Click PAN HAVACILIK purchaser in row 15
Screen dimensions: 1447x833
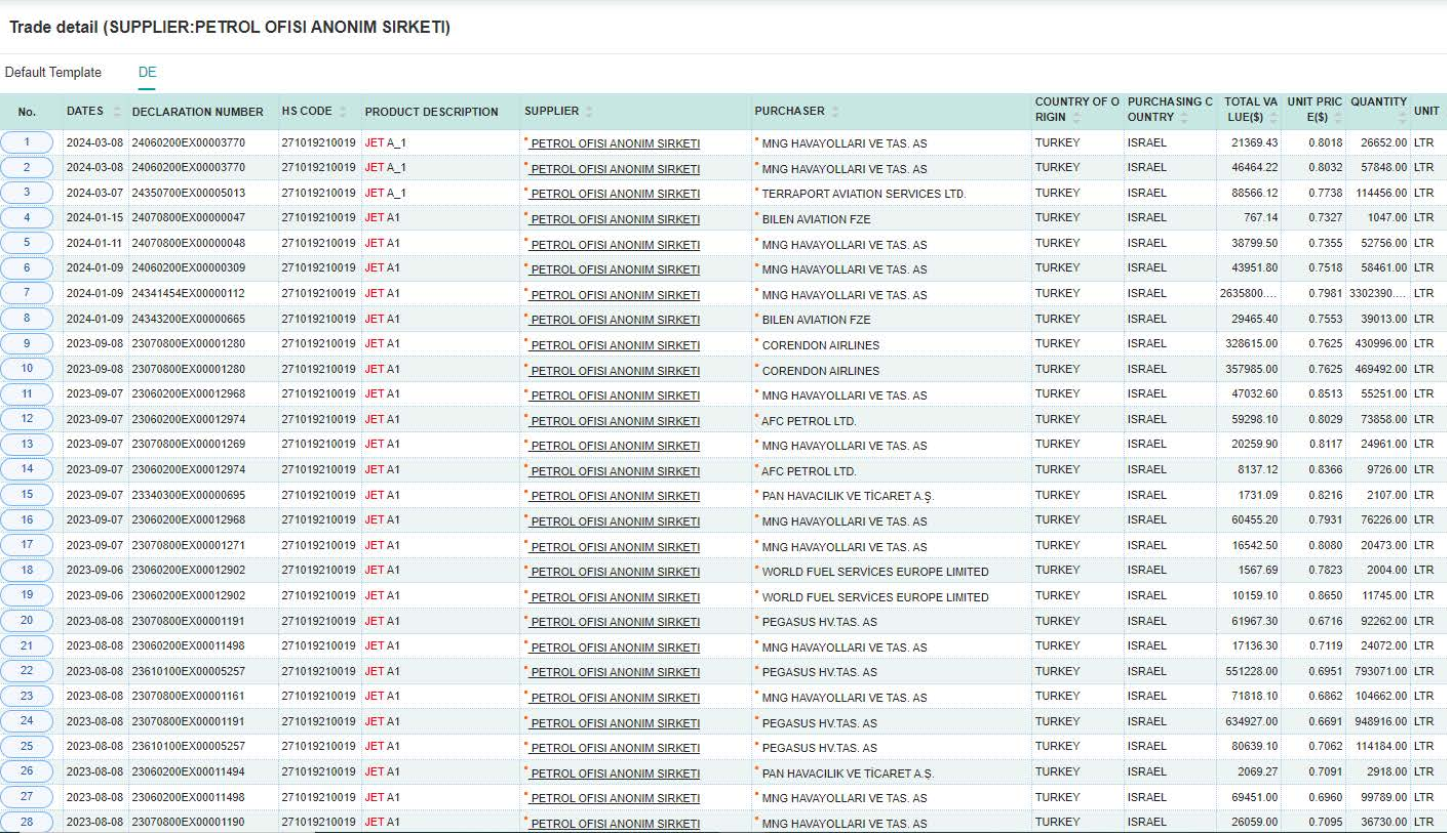click(x=848, y=496)
